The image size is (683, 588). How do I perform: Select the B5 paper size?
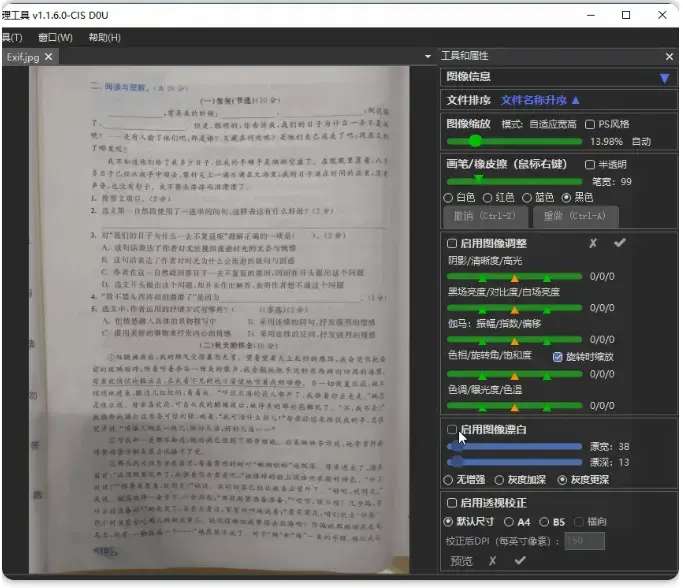(x=544, y=522)
